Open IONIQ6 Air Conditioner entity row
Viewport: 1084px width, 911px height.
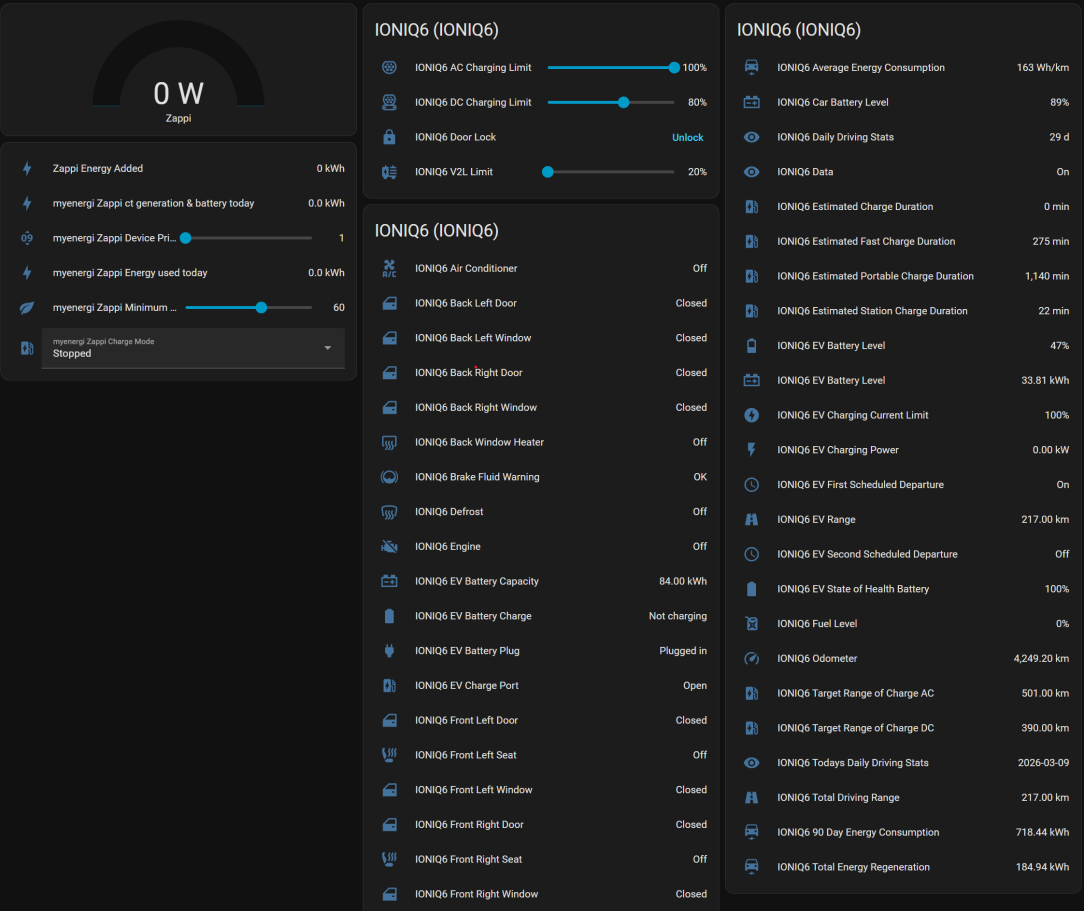(543, 268)
